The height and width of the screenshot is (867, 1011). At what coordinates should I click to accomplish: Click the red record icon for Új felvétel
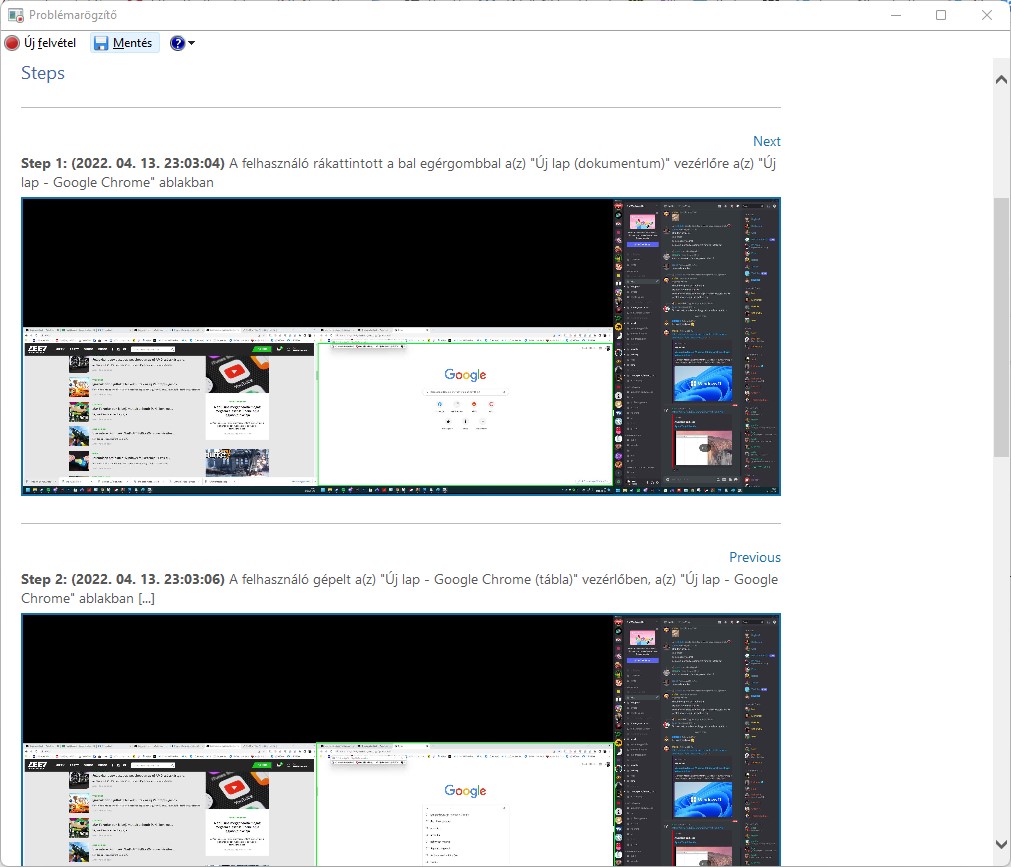point(12,43)
